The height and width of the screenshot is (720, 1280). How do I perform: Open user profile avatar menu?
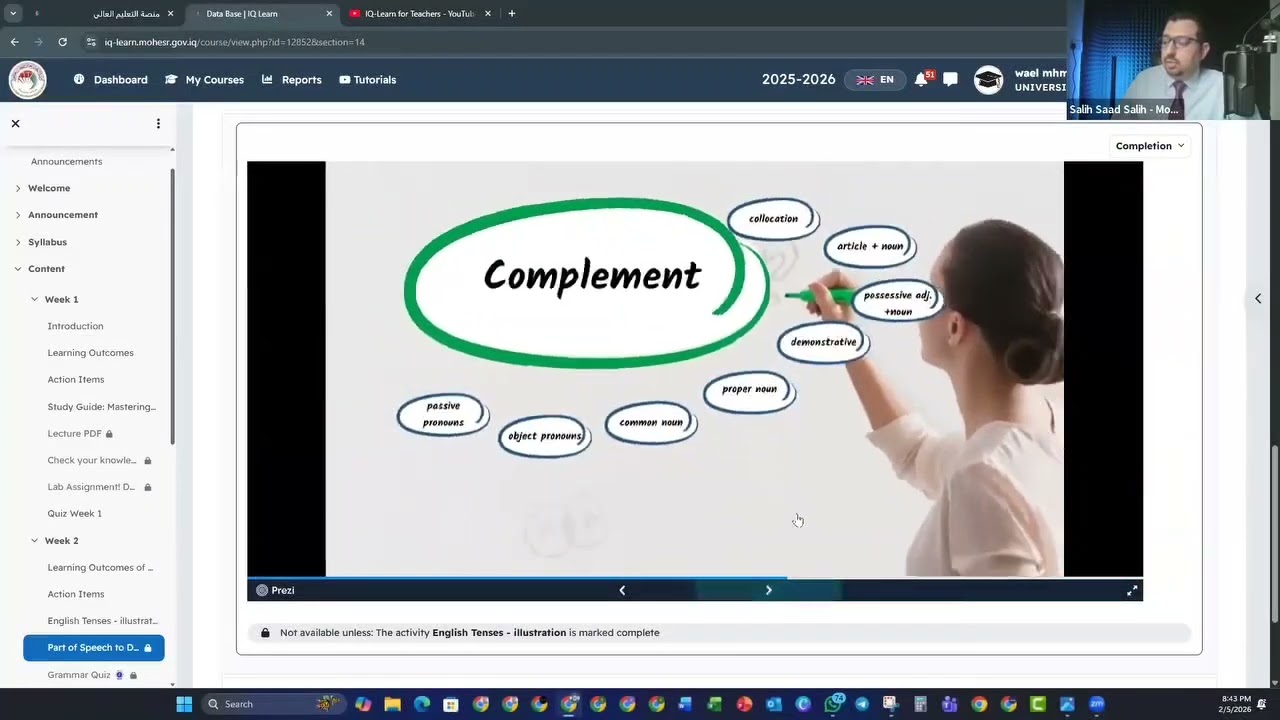pyautogui.click(x=988, y=80)
